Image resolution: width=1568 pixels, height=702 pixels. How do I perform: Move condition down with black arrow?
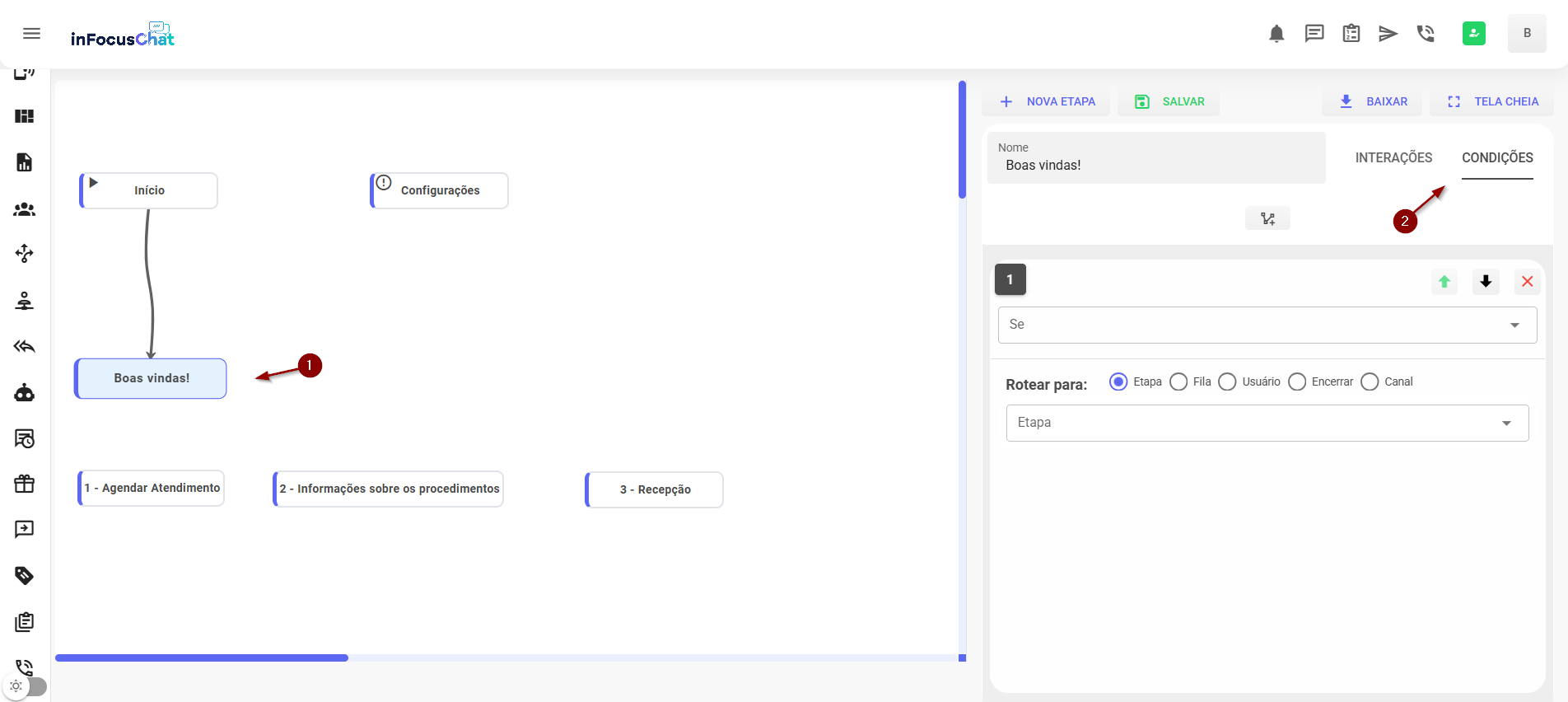1486,282
